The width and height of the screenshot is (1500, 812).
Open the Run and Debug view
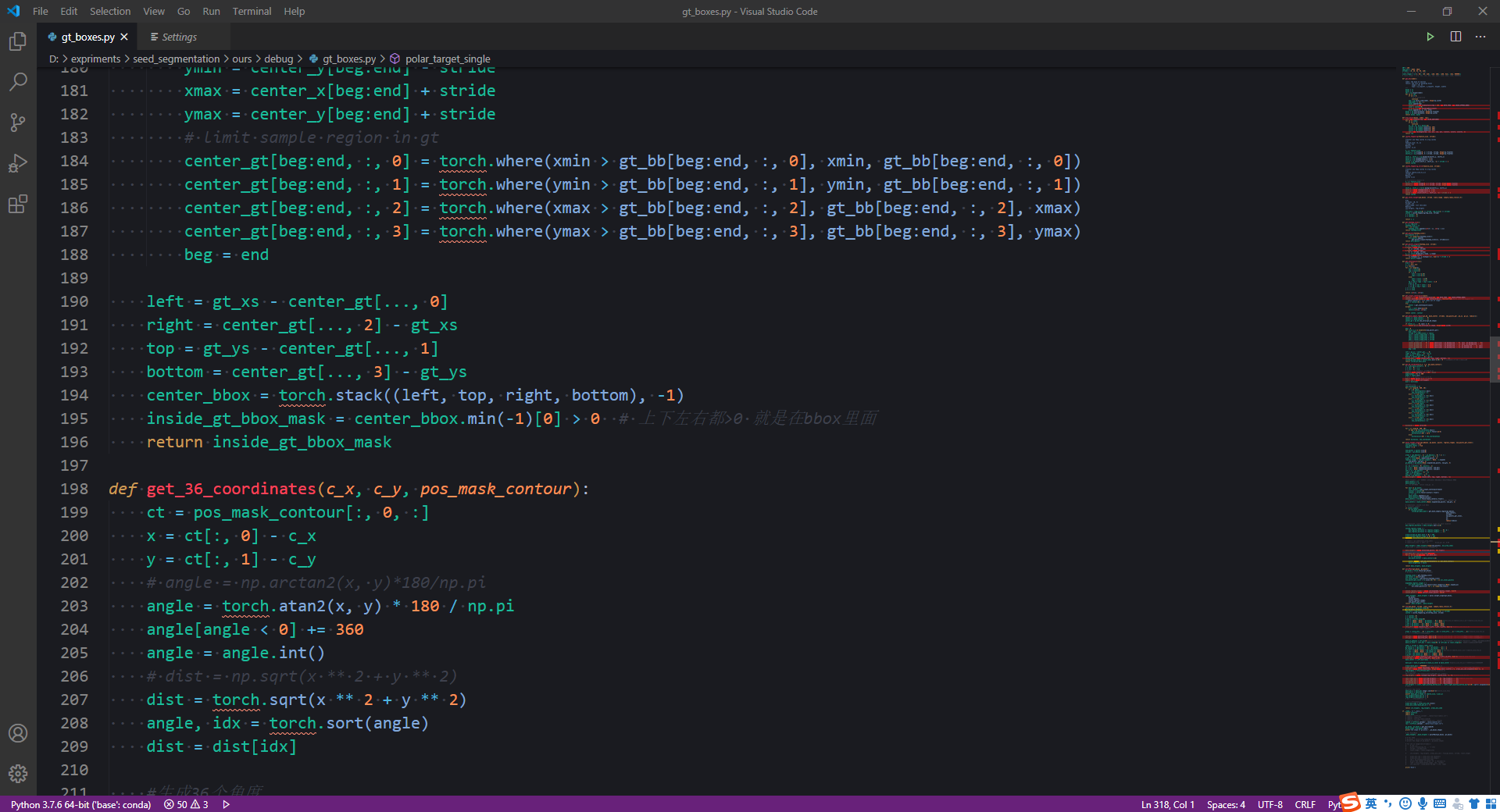[17, 163]
